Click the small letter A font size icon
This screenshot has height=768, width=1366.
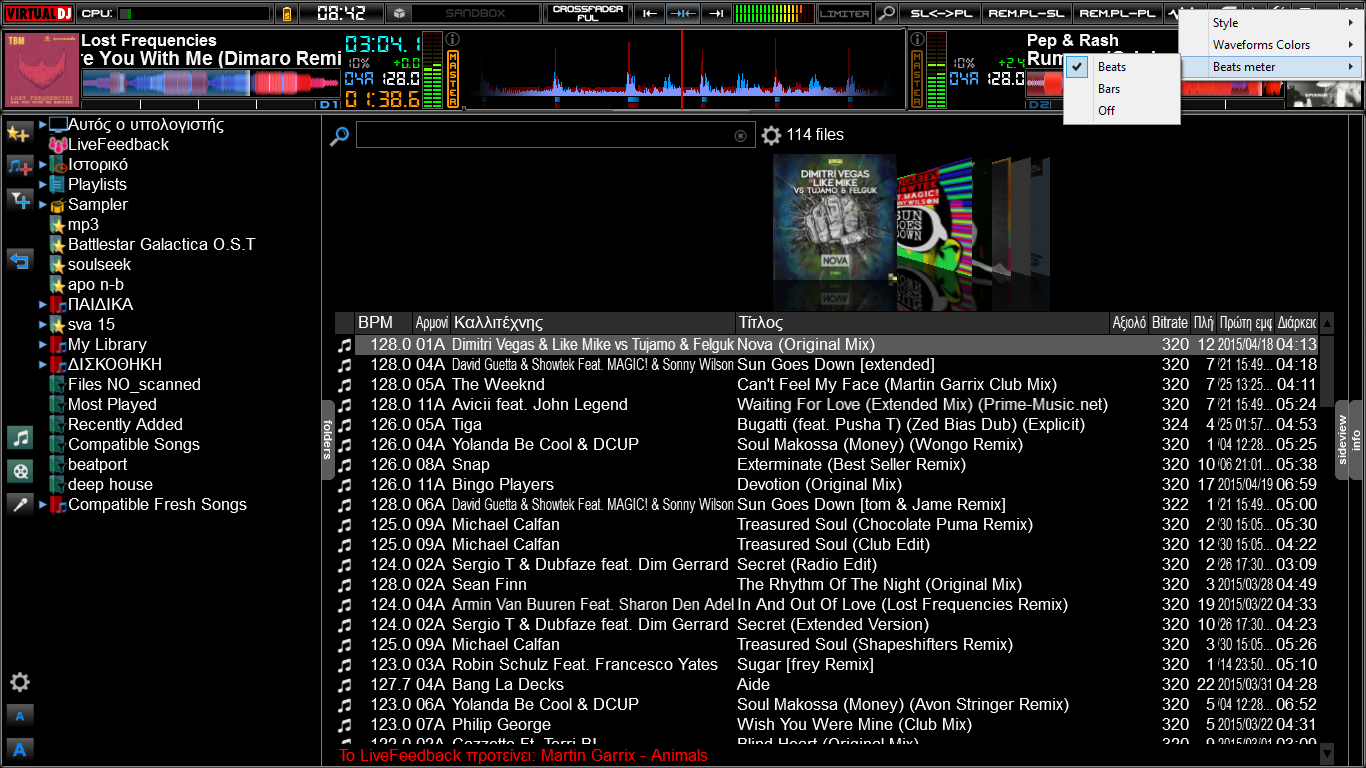[19, 715]
